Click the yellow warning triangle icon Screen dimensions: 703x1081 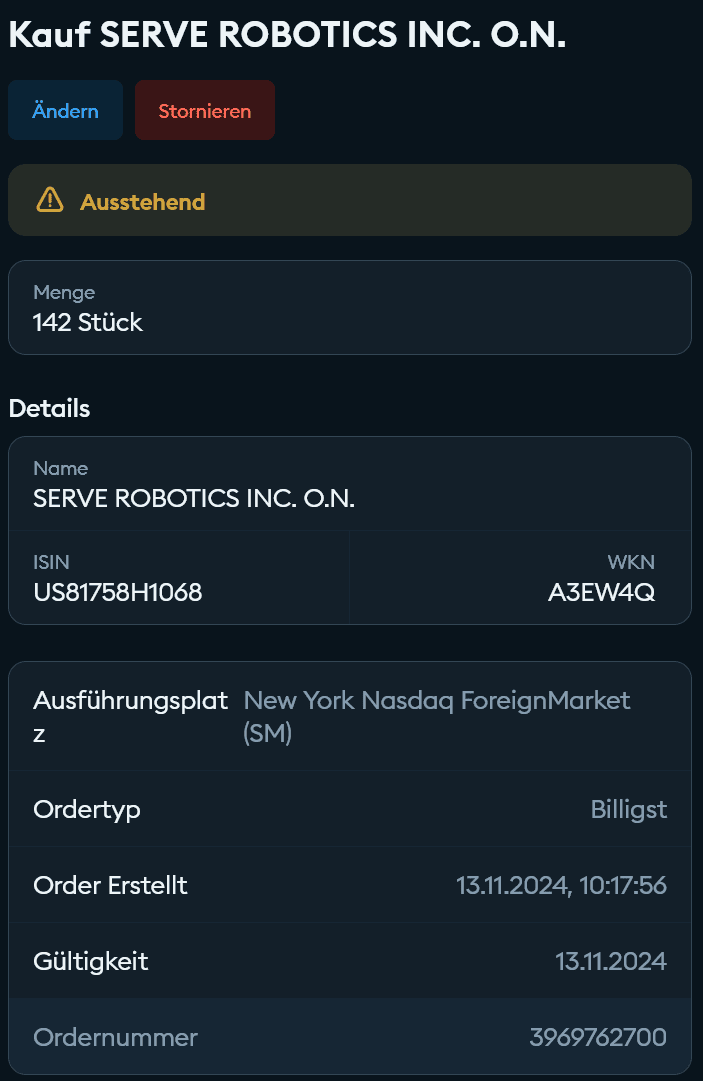(x=50, y=201)
